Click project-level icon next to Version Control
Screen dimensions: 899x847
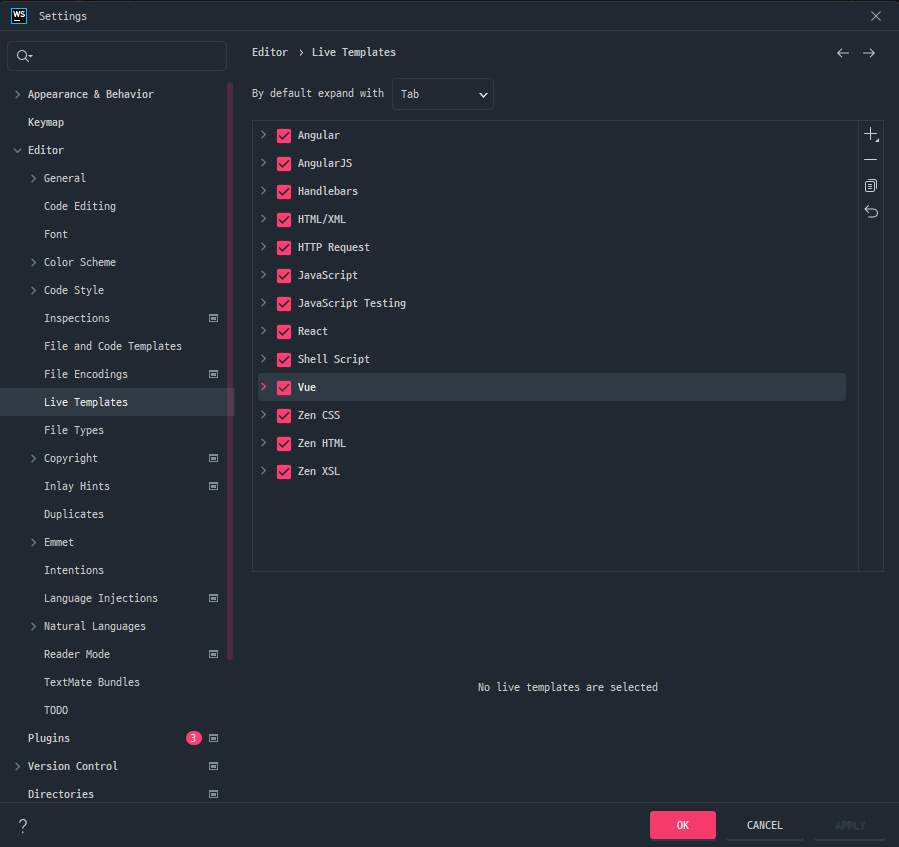213,766
